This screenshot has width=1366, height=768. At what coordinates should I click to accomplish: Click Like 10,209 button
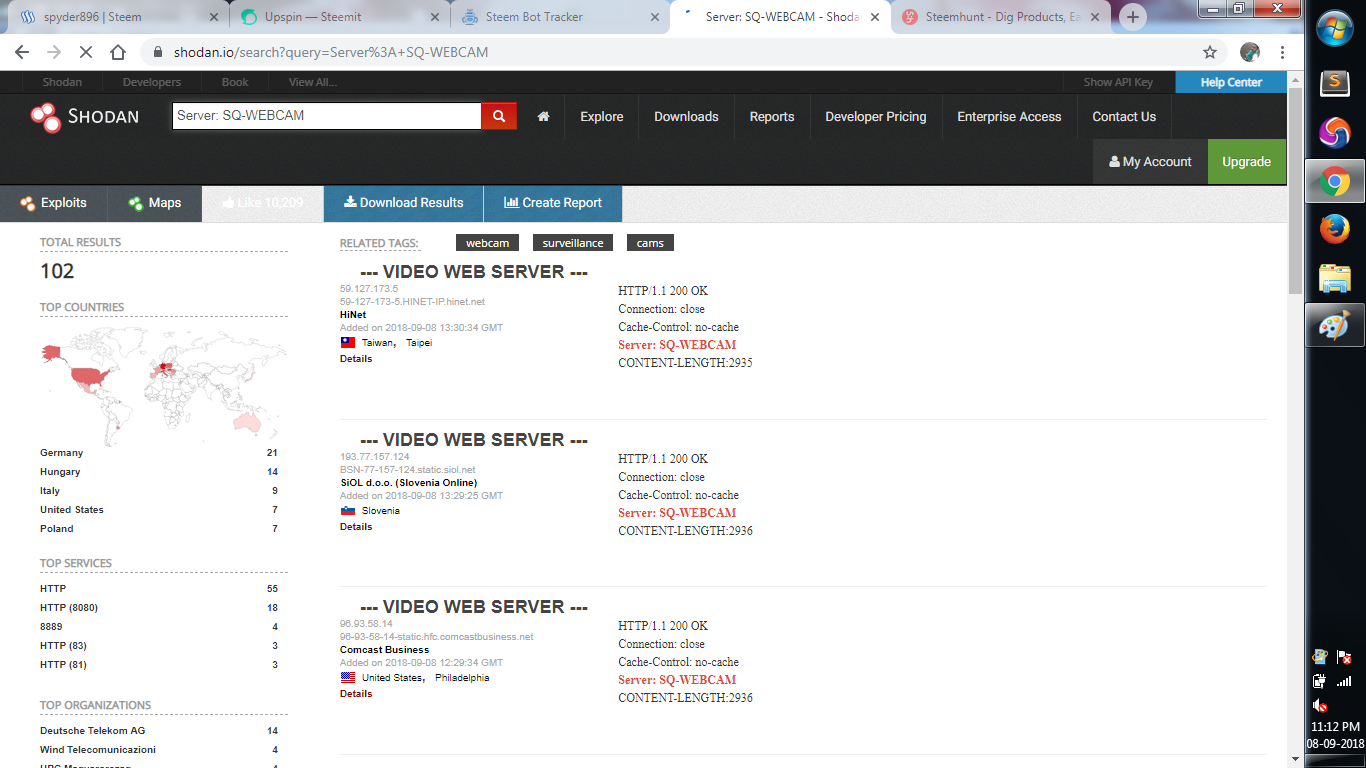click(x=262, y=203)
